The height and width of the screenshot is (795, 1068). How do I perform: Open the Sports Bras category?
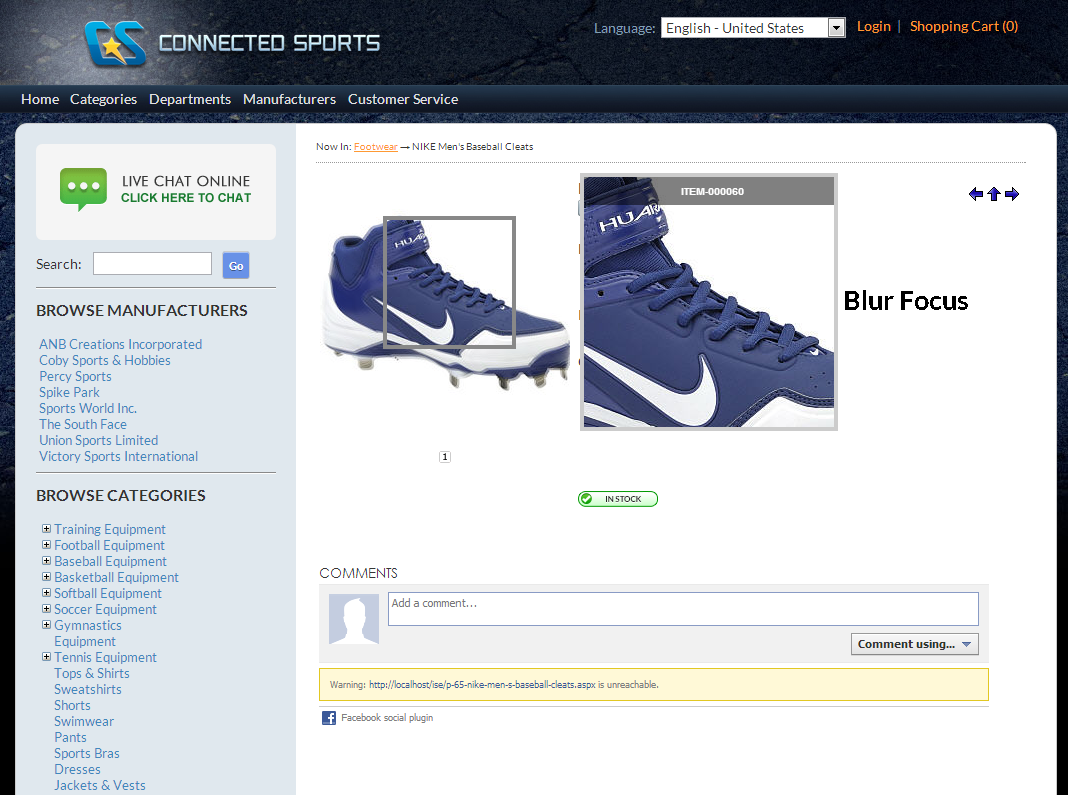87,753
